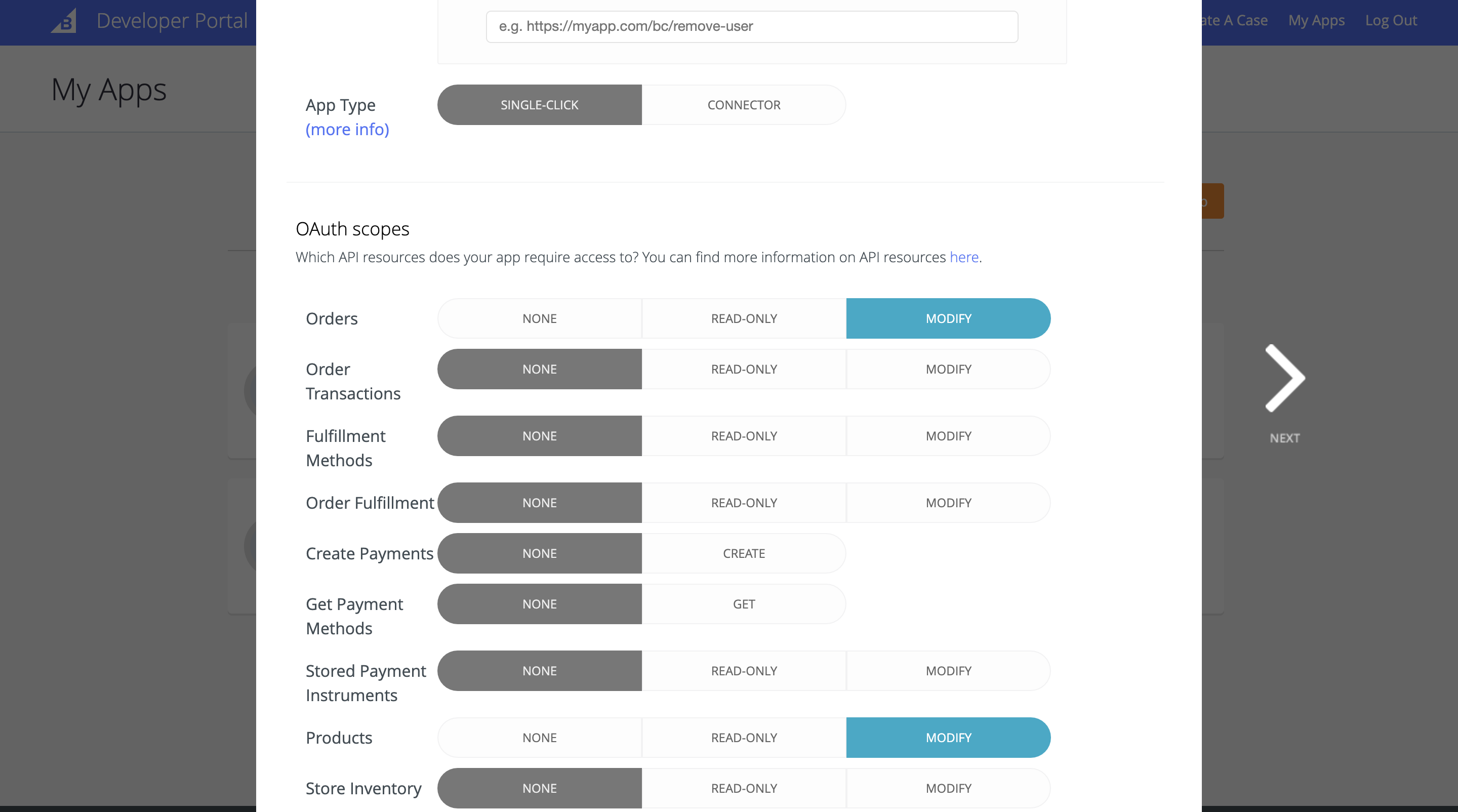The image size is (1458, 812).
Task: Select READ-ONLY for Store Inventory
Action: [x=743, y=788]
